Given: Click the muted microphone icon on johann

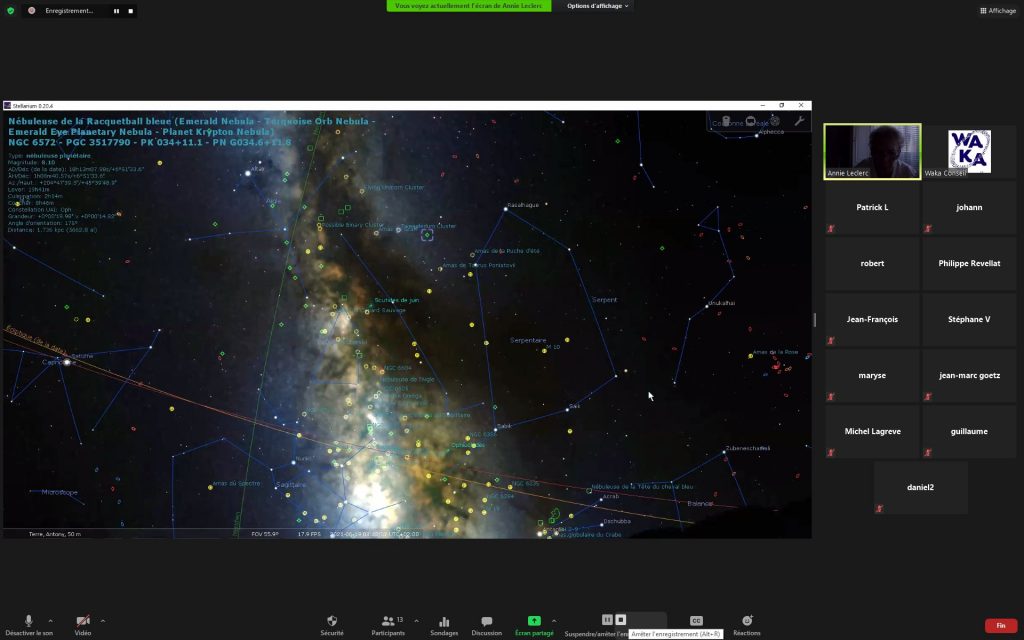Looking at the screenshot, I should click(928, 229).
